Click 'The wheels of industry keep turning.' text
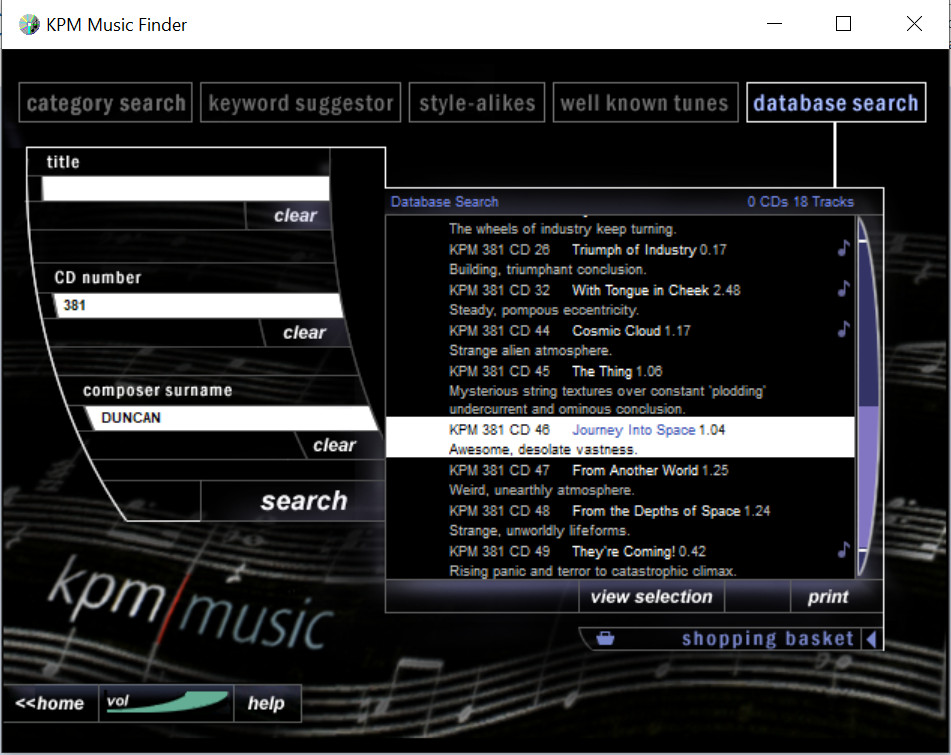 coord(562,229)
